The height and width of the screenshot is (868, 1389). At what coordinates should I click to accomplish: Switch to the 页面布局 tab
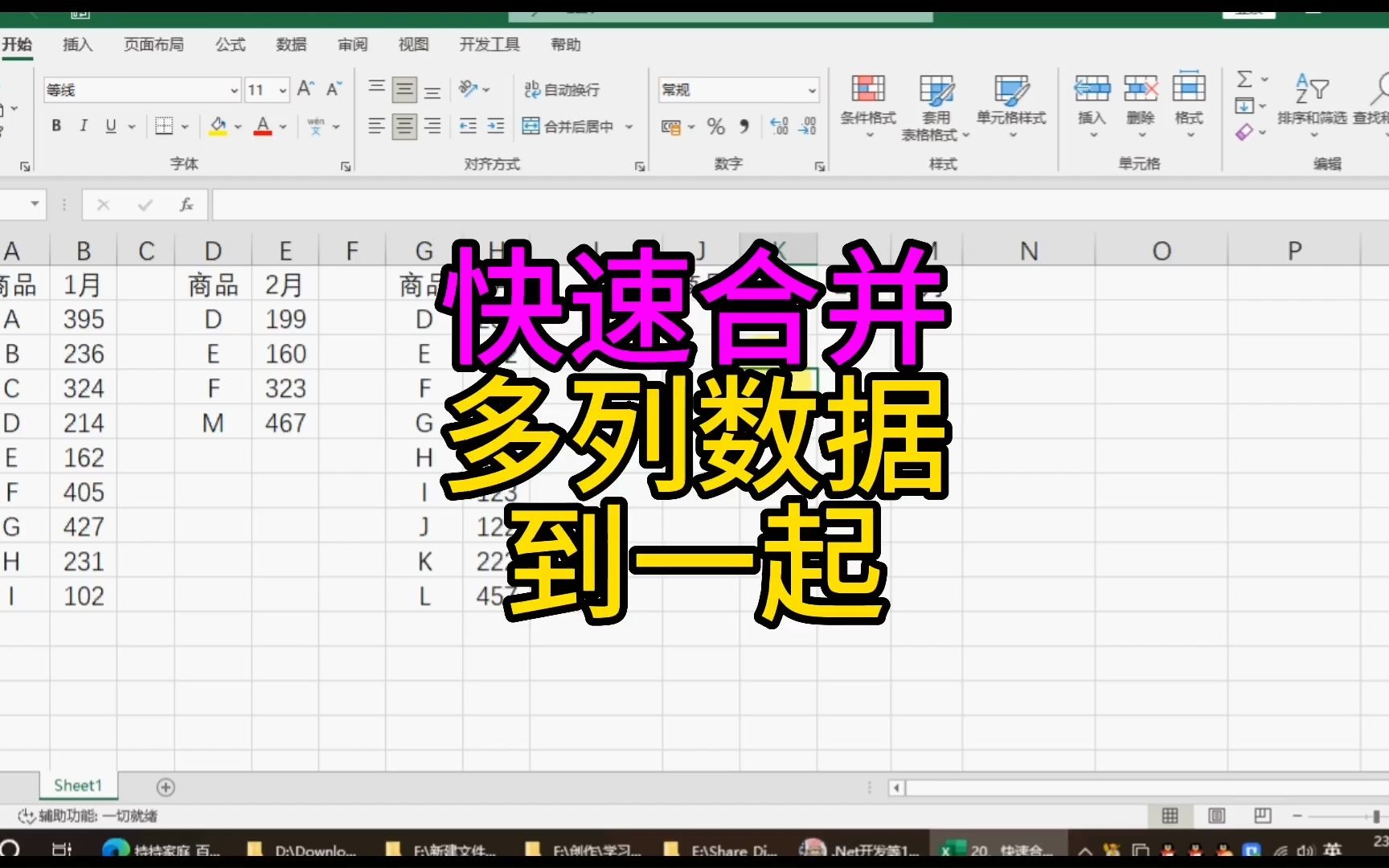pos(154,44)
